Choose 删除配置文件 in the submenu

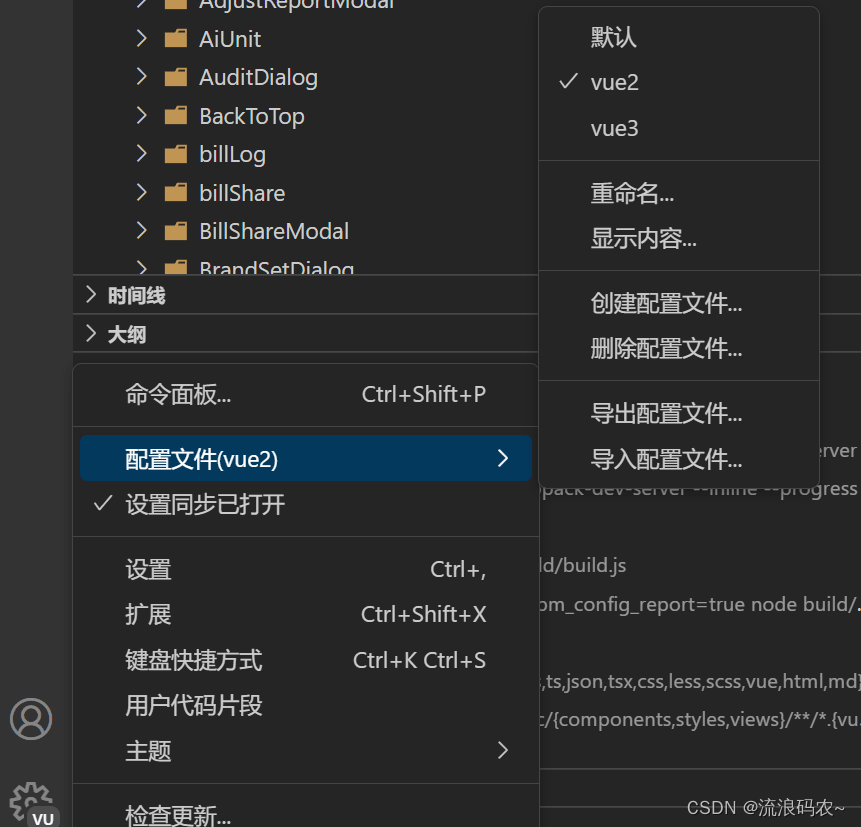click(666, 349)
